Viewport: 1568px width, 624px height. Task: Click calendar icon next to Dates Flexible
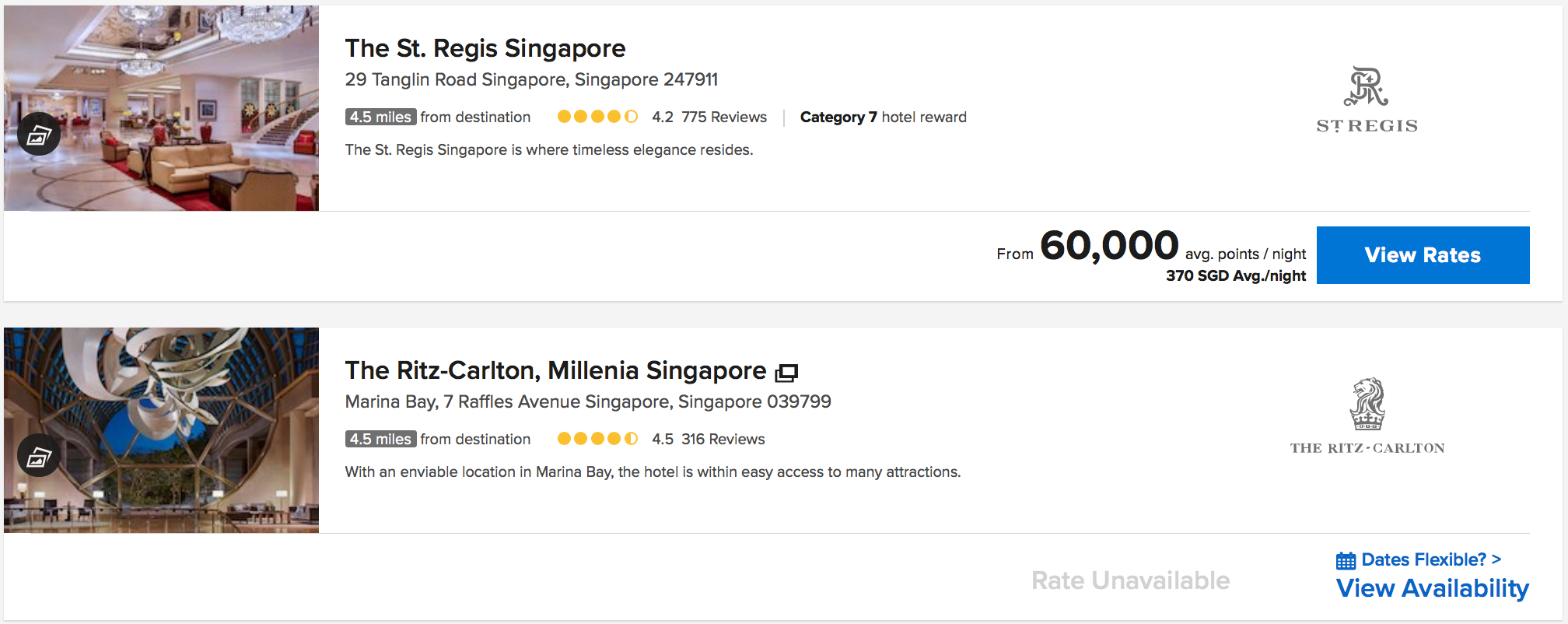[x=1346, y=560]
